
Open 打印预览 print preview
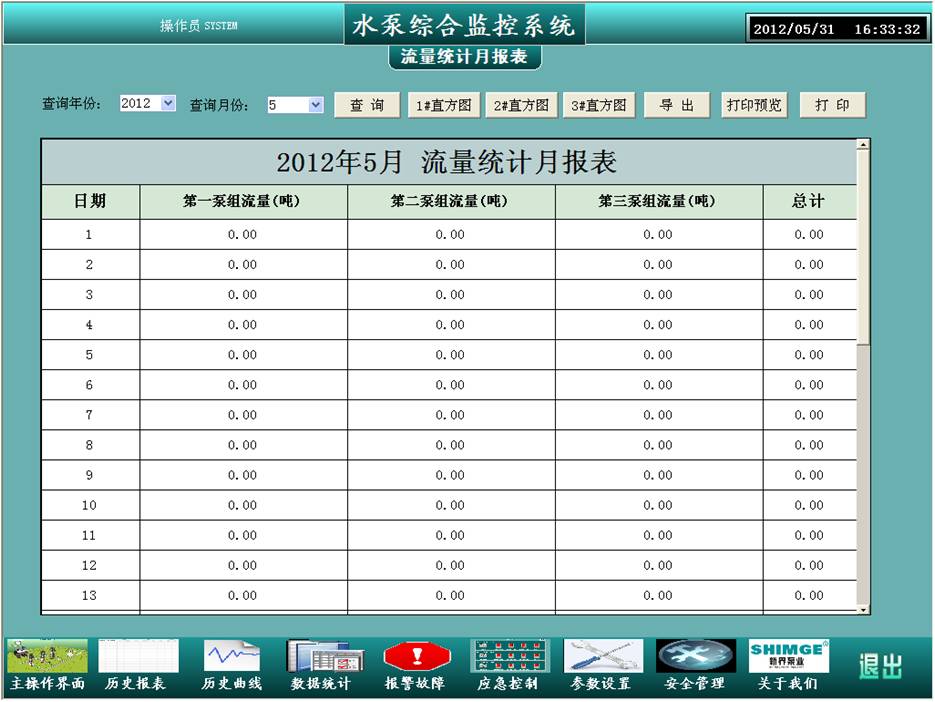point(754,105)
